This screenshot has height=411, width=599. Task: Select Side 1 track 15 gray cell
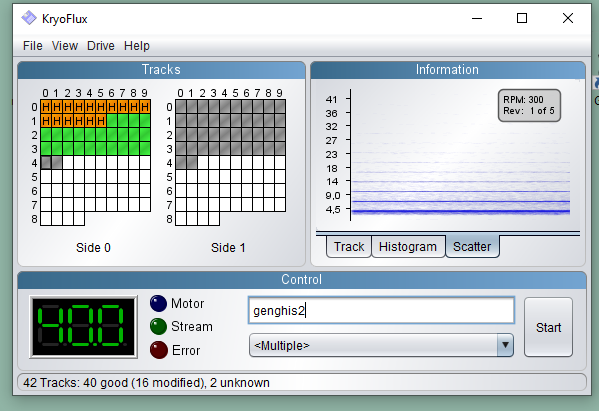tap(236, 121)
